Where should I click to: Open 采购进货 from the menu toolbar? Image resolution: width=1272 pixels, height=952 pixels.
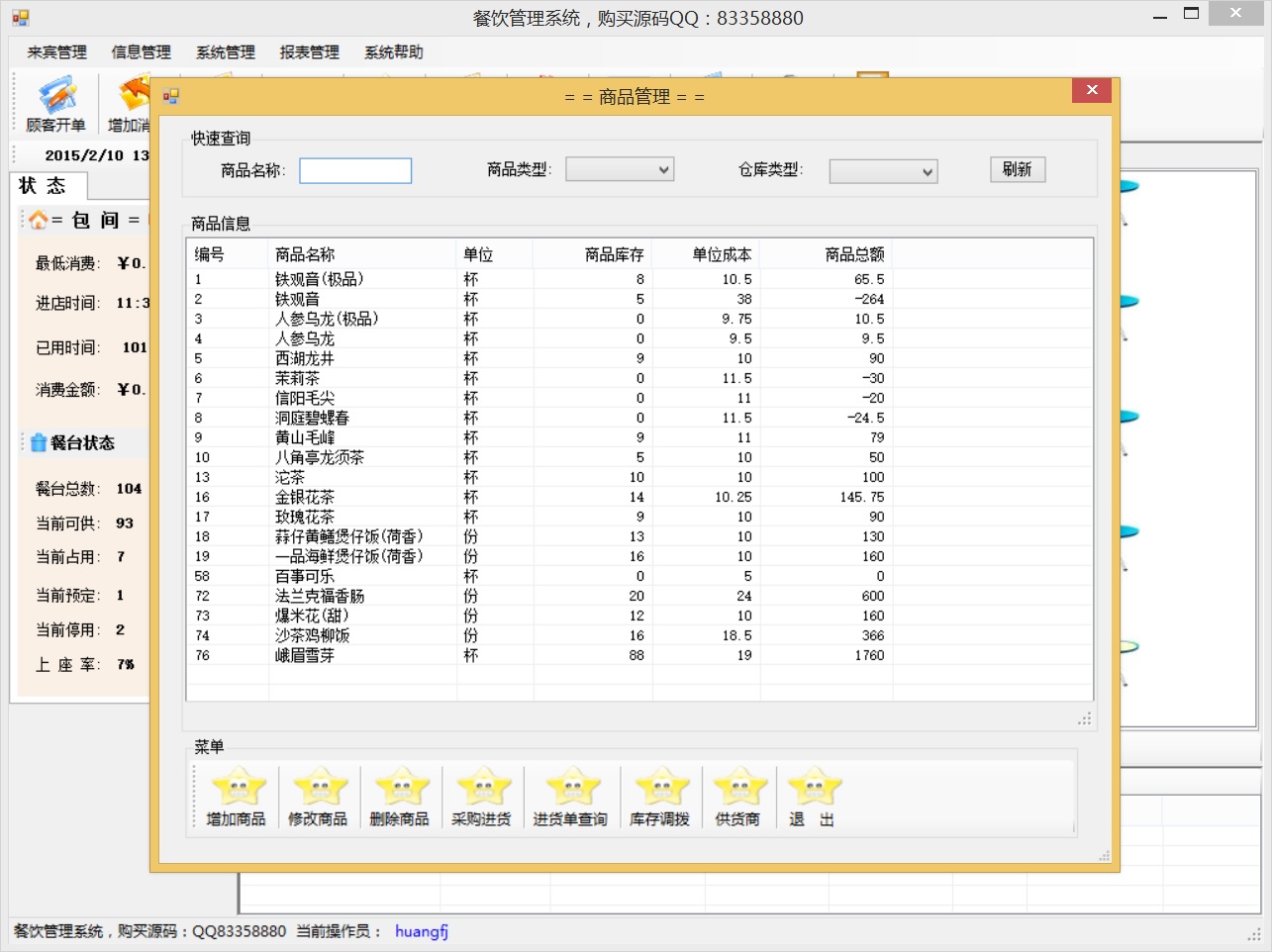tap(482, 790)
